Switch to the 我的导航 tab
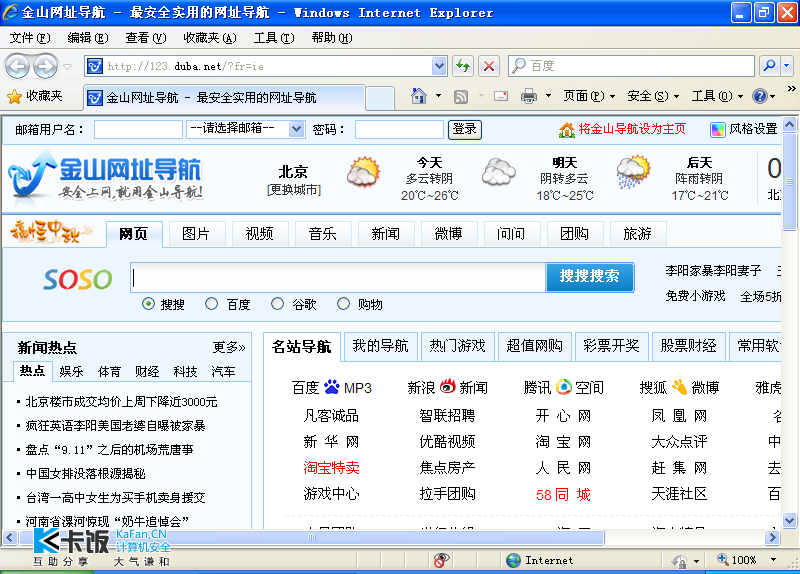 click(381, 346)
